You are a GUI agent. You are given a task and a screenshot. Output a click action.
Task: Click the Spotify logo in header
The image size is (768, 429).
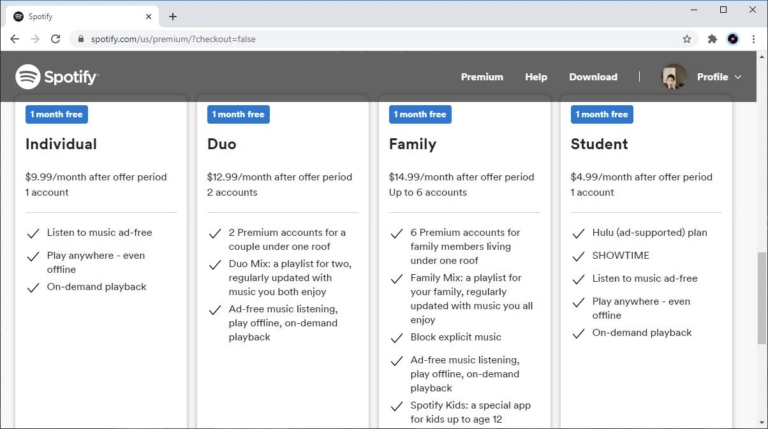point(57,77)
